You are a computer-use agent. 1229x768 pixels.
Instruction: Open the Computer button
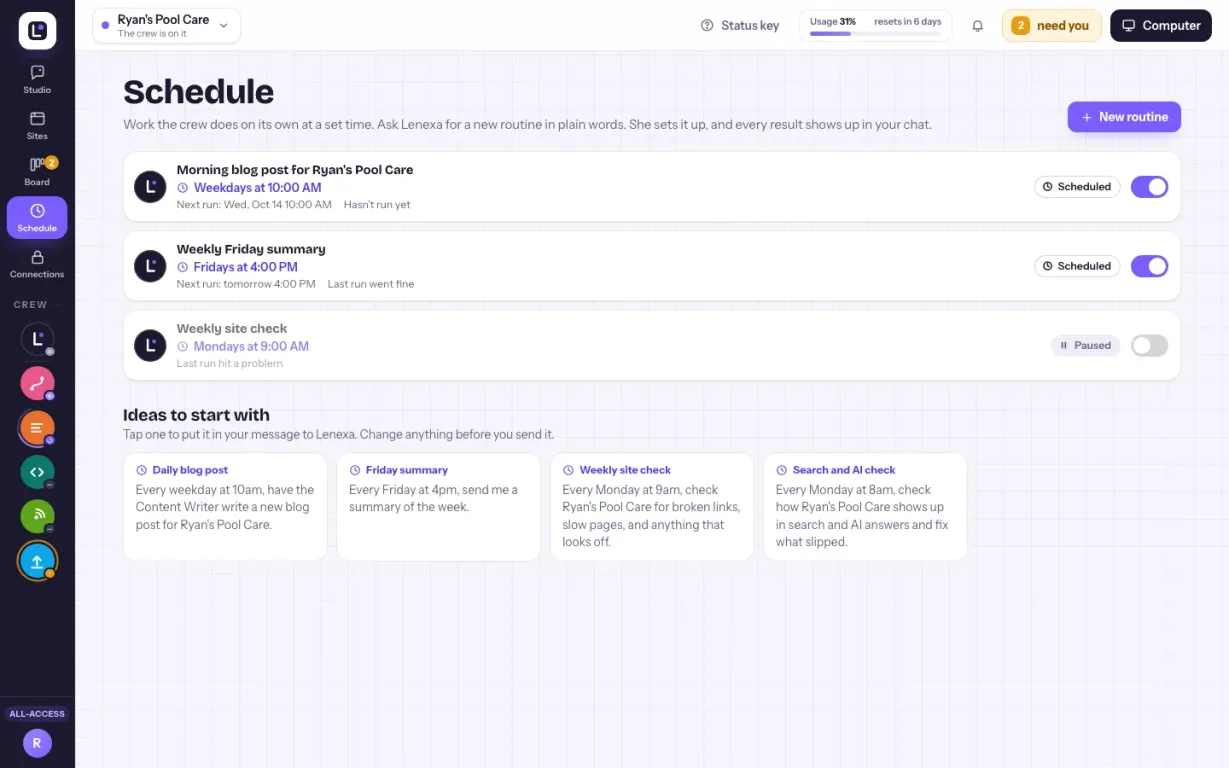tap(1161, 26)
